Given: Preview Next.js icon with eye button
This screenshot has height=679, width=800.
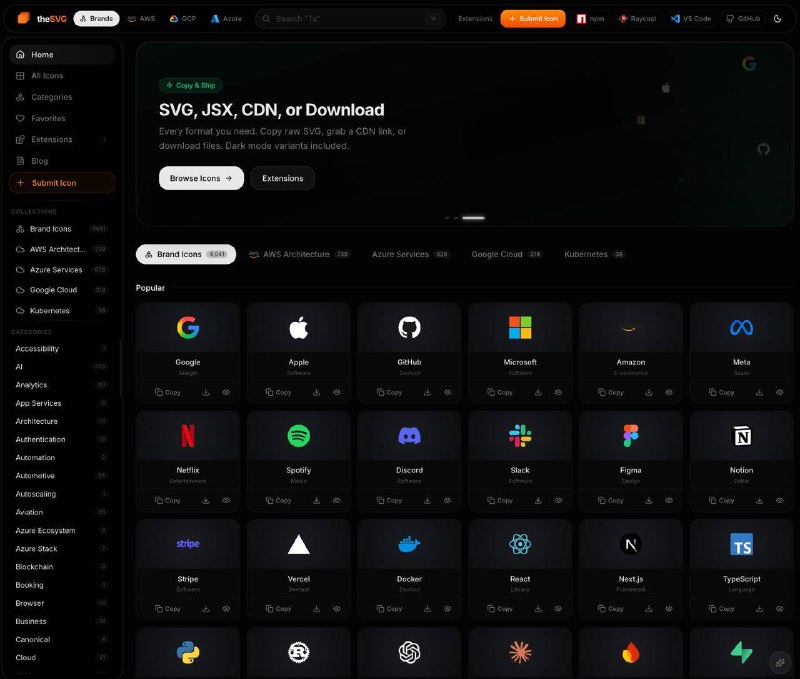Looking at the screenshot, I should (x=669, y=609).
